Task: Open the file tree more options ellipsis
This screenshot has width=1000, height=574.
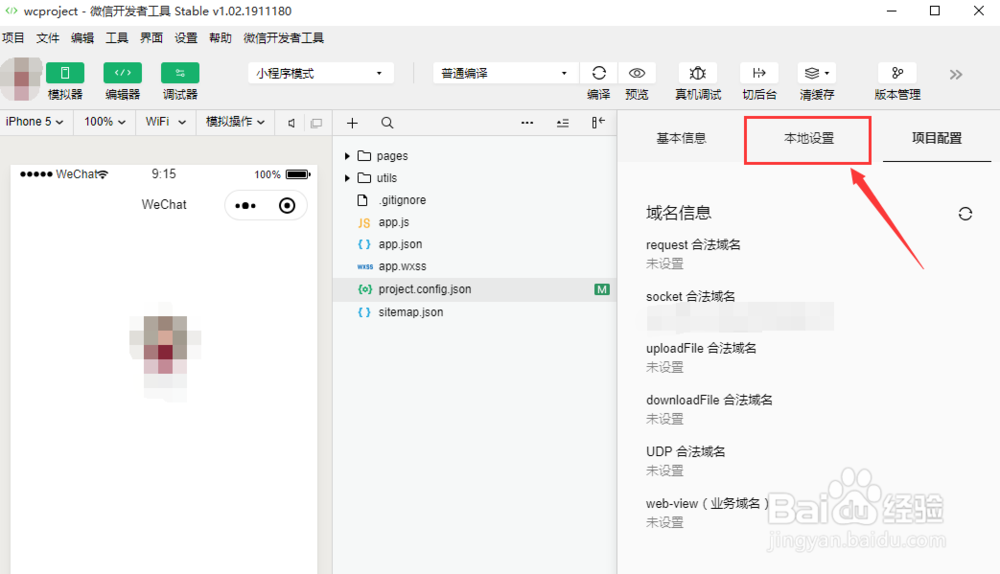Action: pyautogui.click(x=527, y=123)
